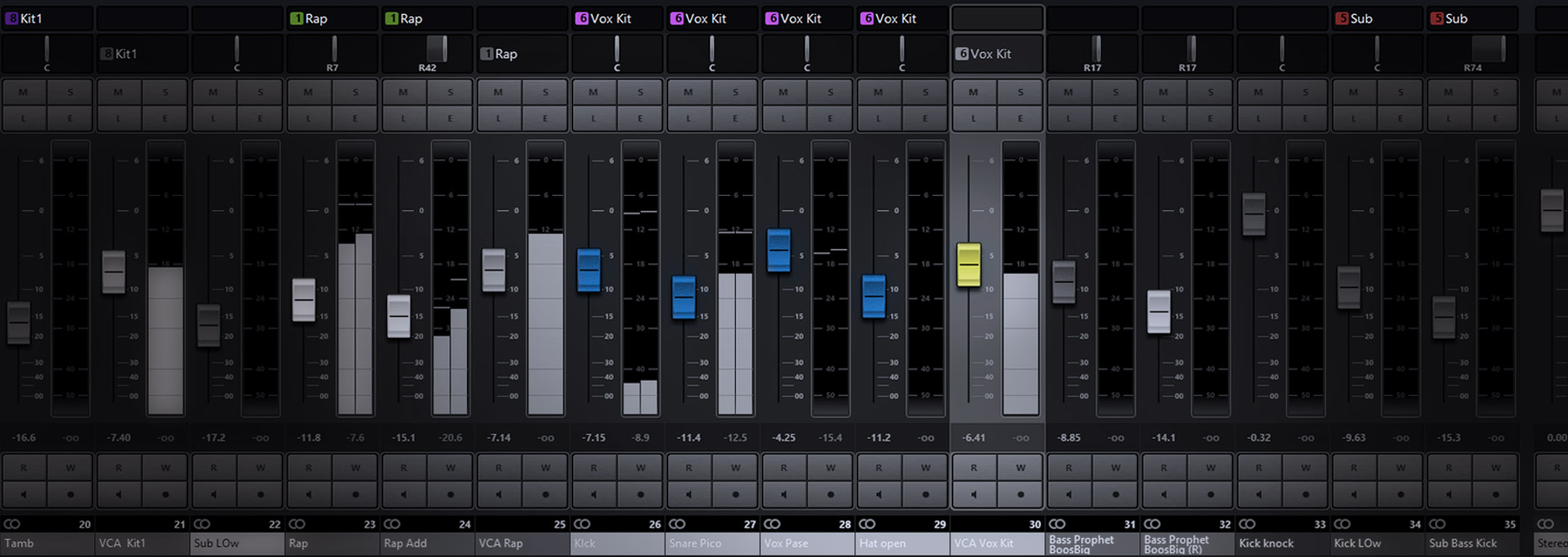Screen dimensions: 1568x557
Task: Enable monitor speaker on Rap channel
Action: (x=309, y=494)
